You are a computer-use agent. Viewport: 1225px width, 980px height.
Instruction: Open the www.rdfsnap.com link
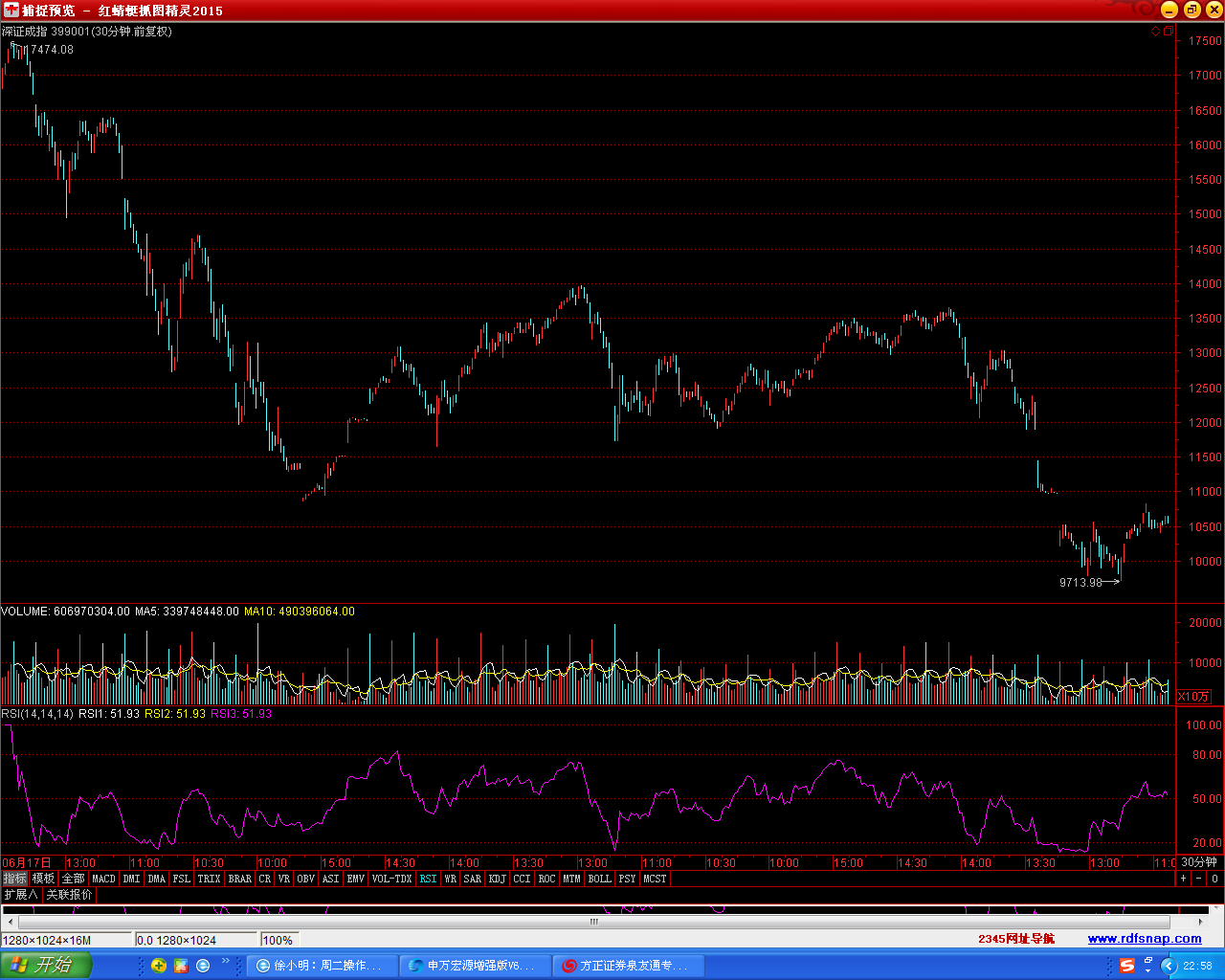(1145, 939)
